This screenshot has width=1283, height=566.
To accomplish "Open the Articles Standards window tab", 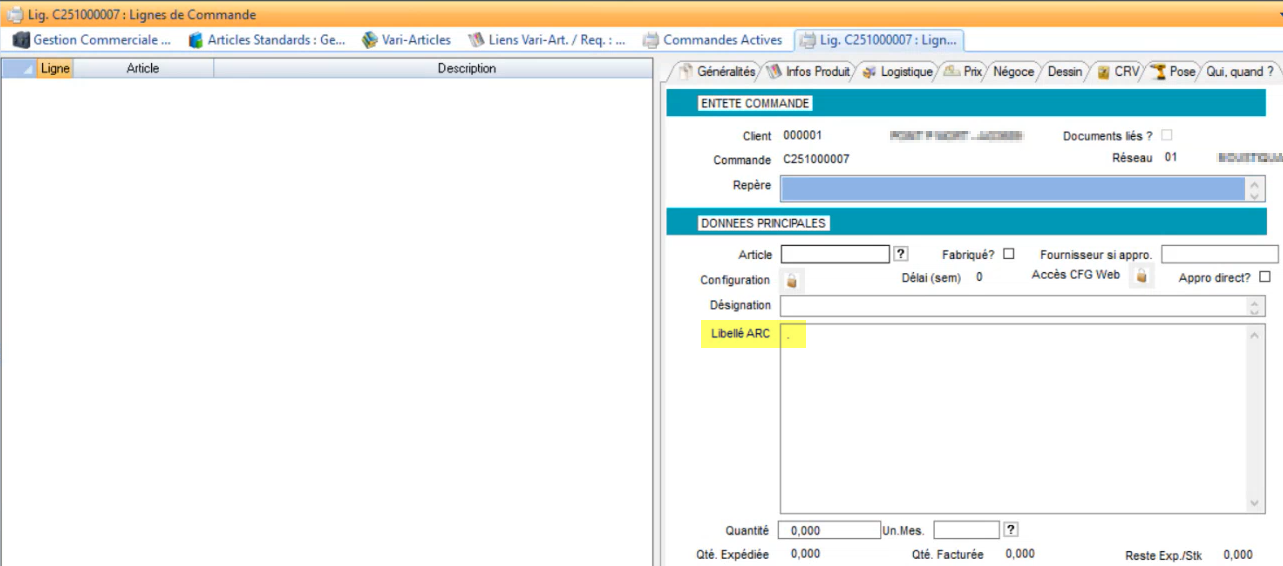I will coord(266,40).
